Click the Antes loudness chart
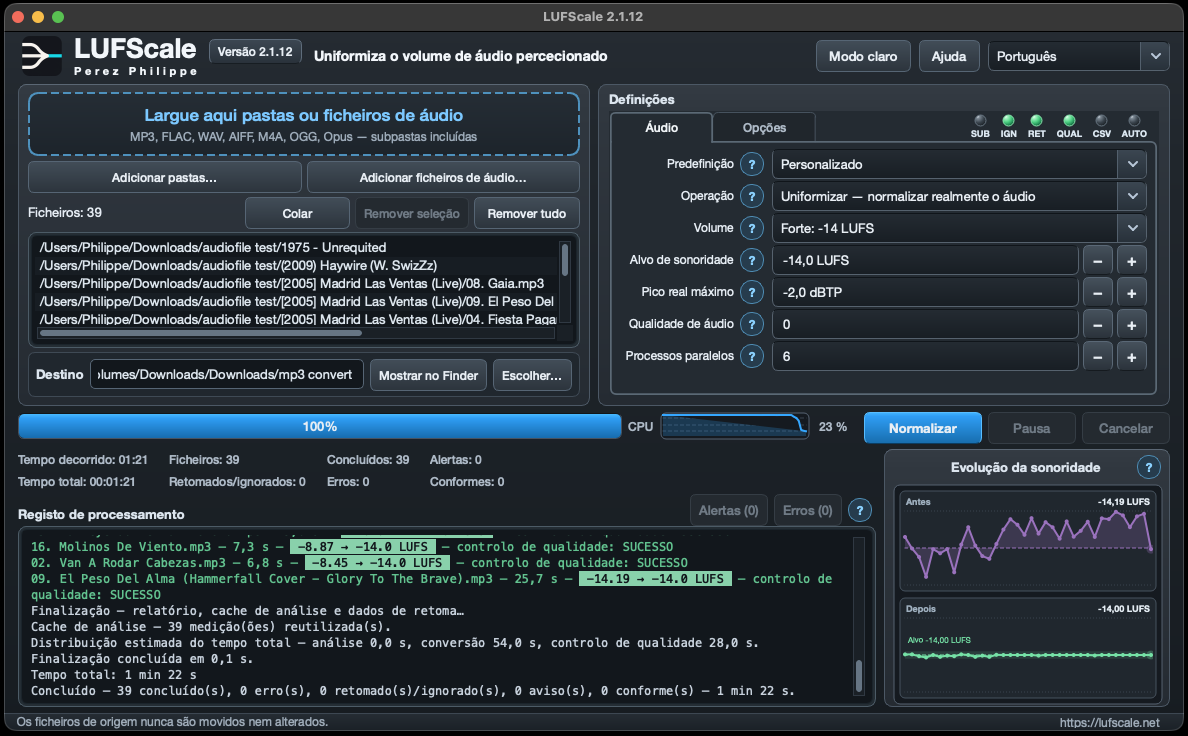 point(1027,540)
